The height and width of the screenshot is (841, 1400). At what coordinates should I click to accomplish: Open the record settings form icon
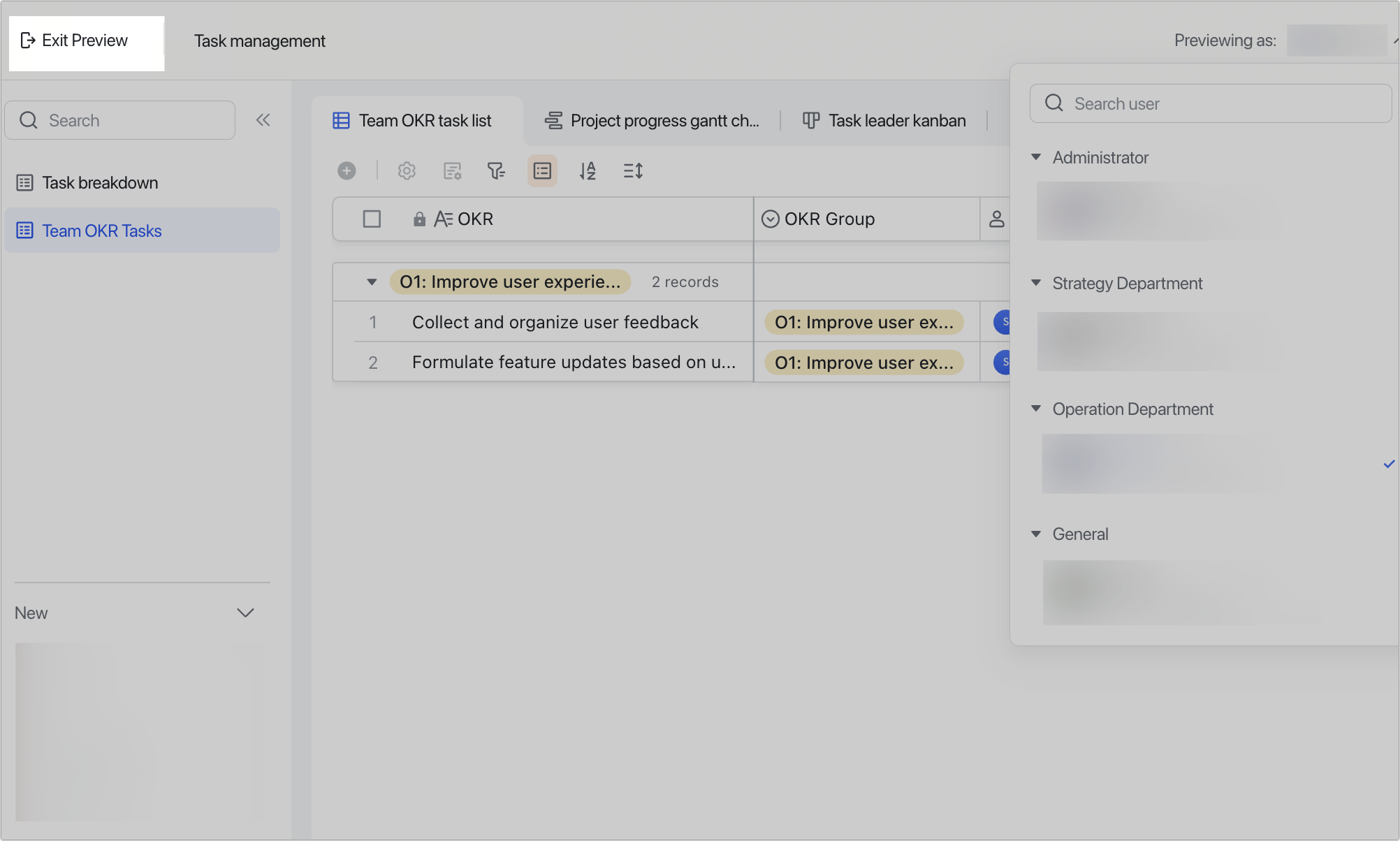pyautogui.click(x=452, y=170)
